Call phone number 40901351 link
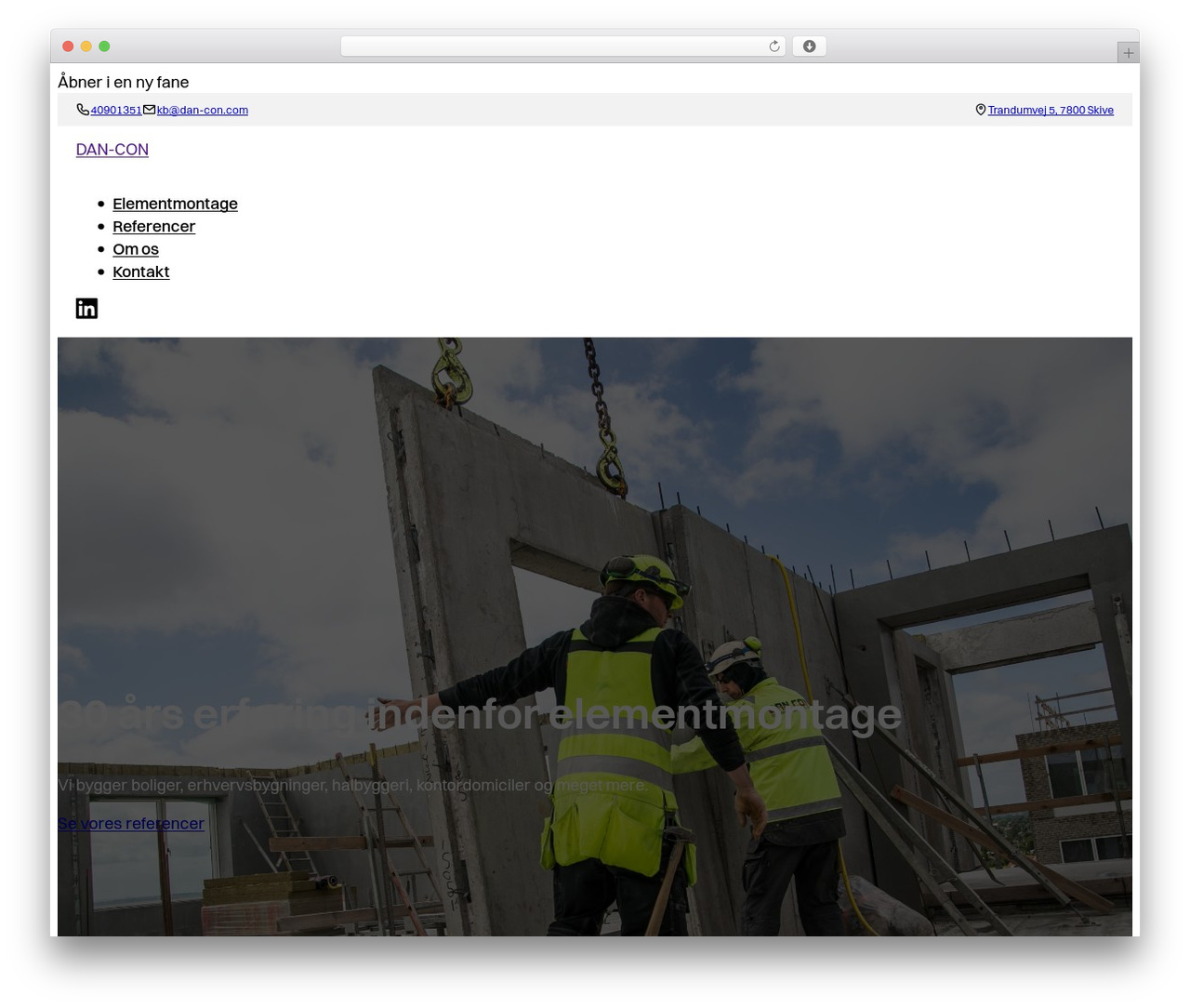 [x=116, y=110]
